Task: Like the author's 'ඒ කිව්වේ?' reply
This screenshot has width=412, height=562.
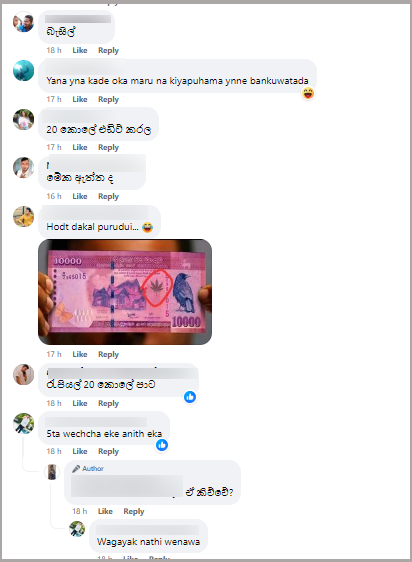Action: [105, 511]
